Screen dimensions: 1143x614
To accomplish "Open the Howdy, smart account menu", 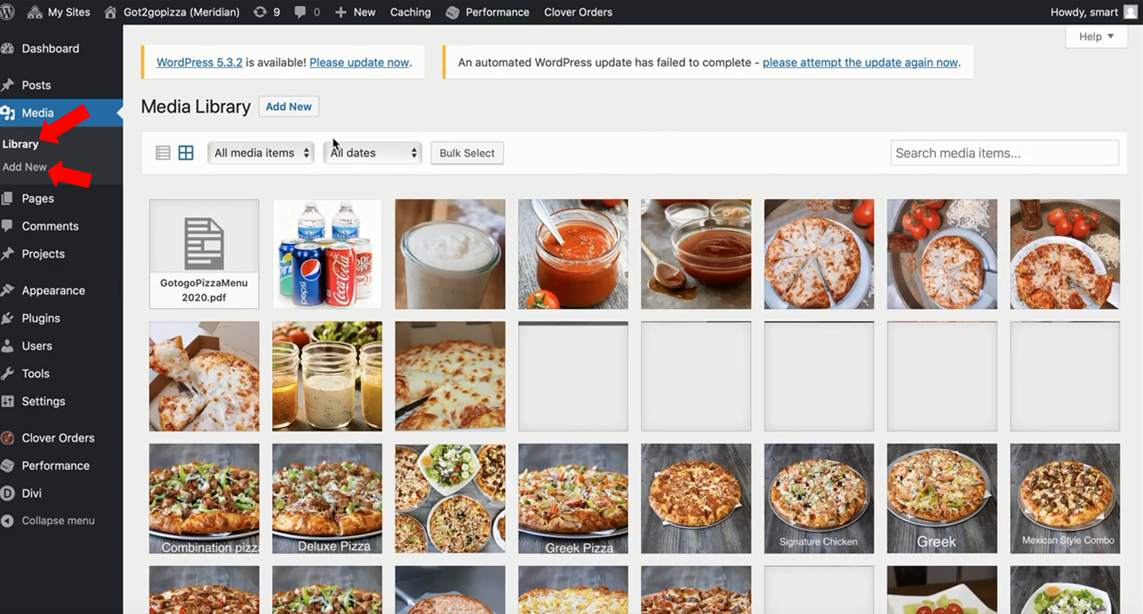I will 1093,12.
